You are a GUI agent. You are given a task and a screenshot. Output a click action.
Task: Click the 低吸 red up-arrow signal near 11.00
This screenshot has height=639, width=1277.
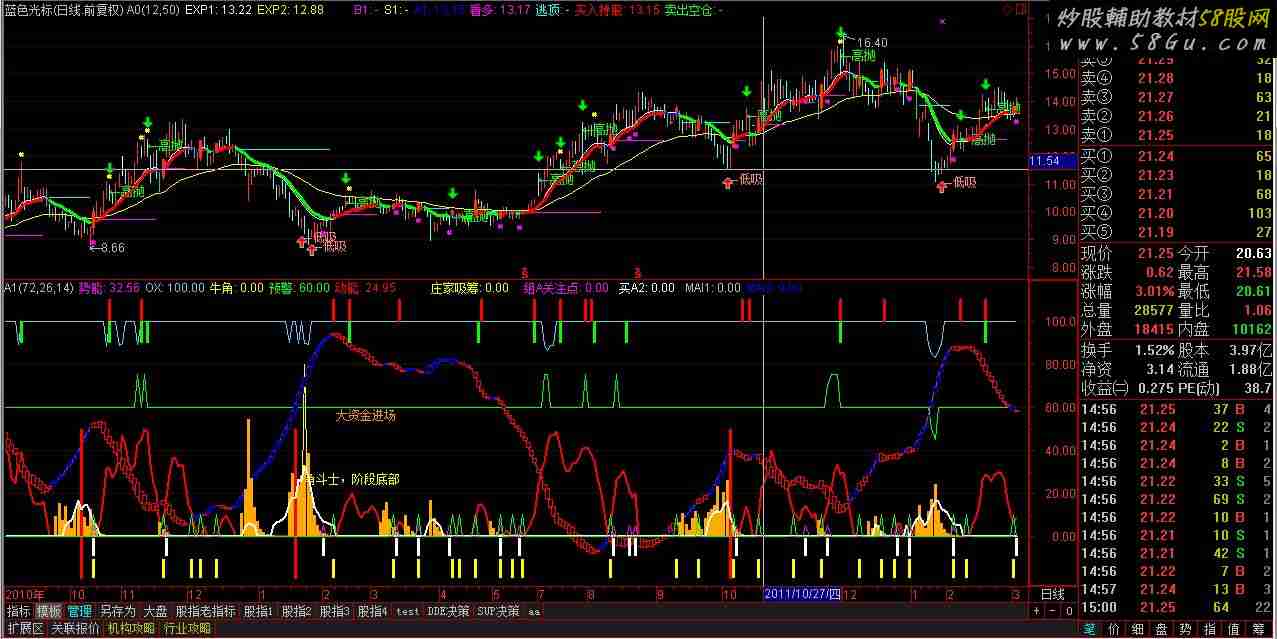click(941, 186)
